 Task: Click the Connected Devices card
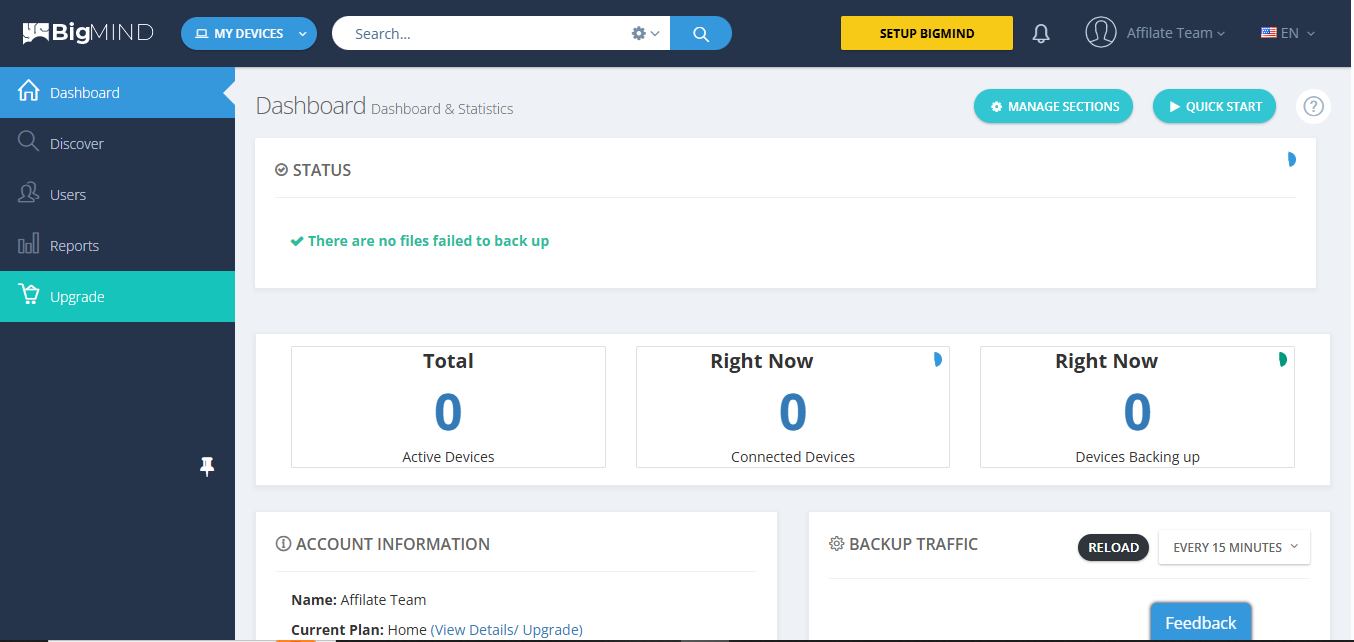pos(793,407)
